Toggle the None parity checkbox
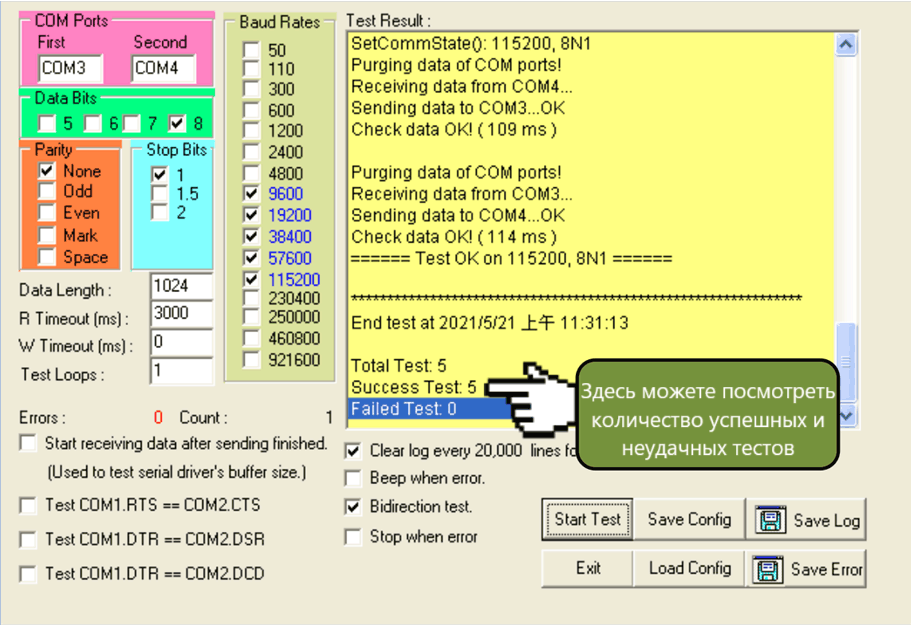Image resolution: width=911 pixels, height=625 pixels. click(x=47, y=171)
